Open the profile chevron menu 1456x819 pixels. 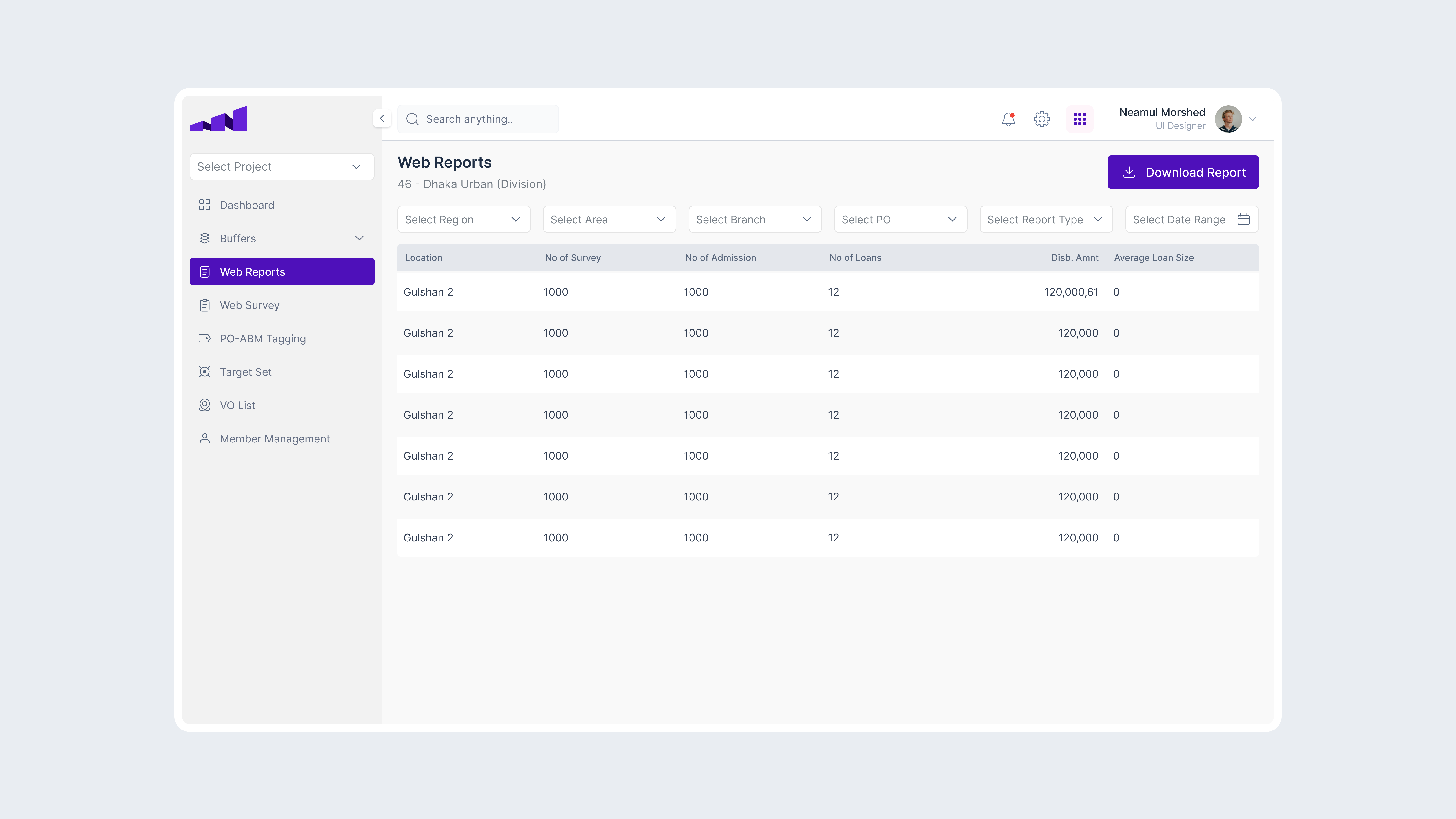[x=1253, y=119]
